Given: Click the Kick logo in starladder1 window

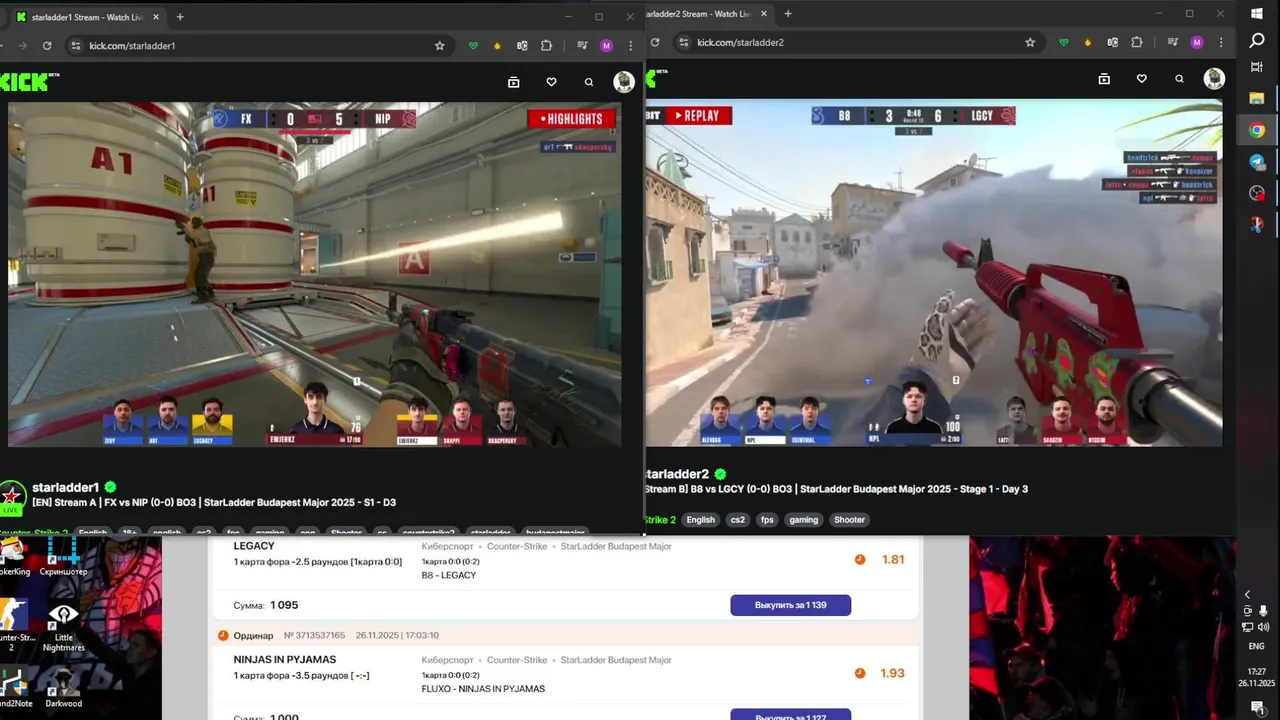Looking at the screenshot, I should coord(30,82).
